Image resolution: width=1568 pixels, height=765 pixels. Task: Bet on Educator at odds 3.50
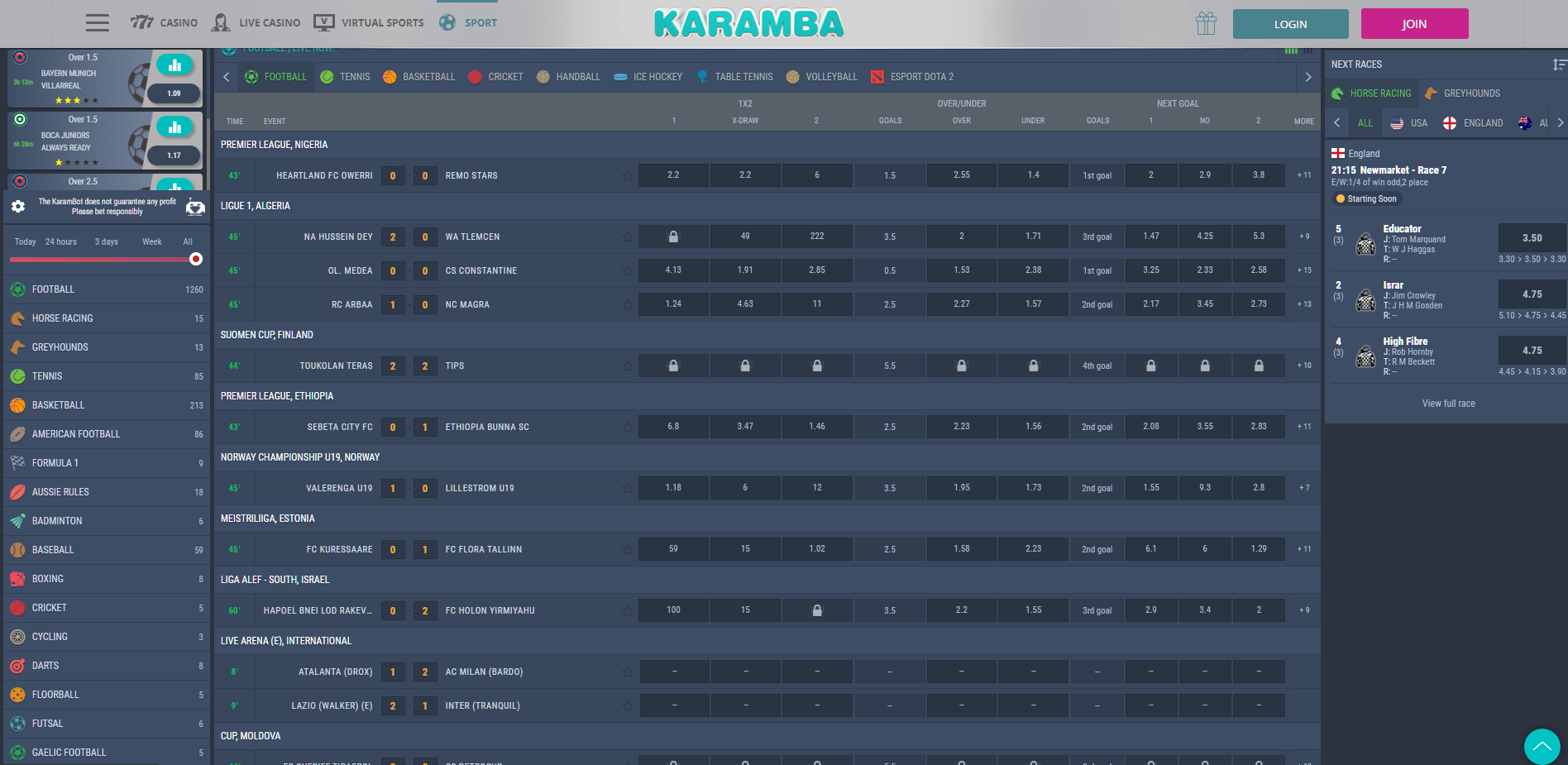[x=1532, y=238]
